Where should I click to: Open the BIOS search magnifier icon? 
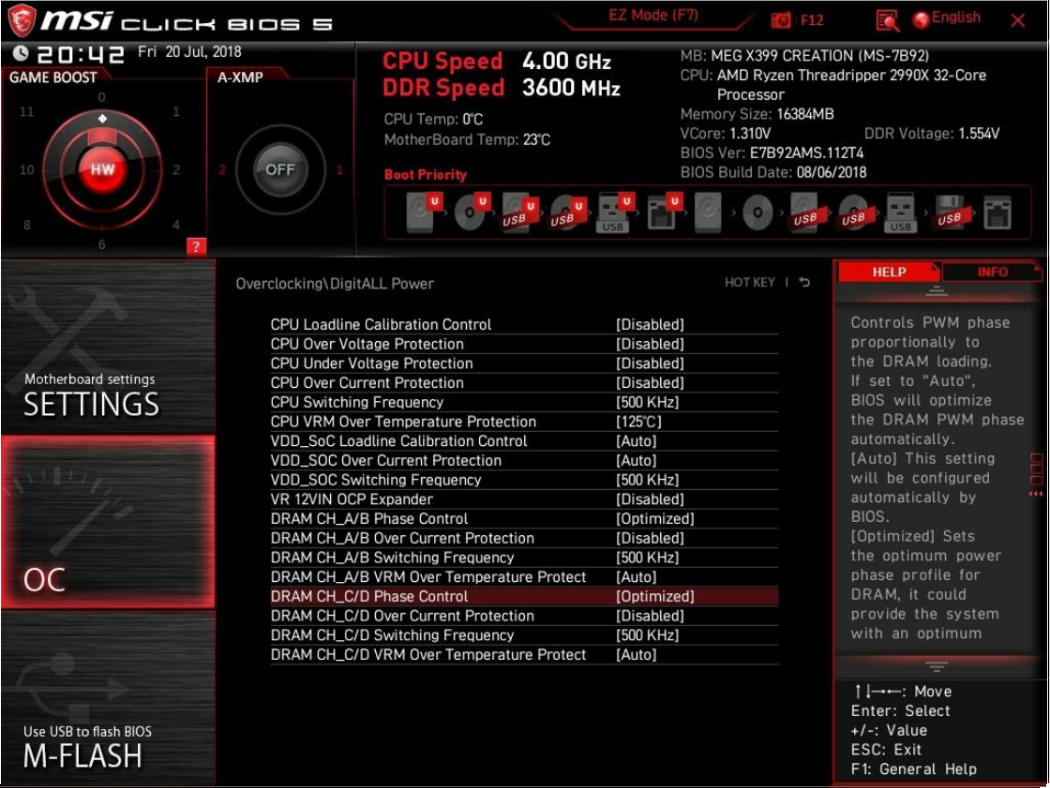tap(887, 21)
